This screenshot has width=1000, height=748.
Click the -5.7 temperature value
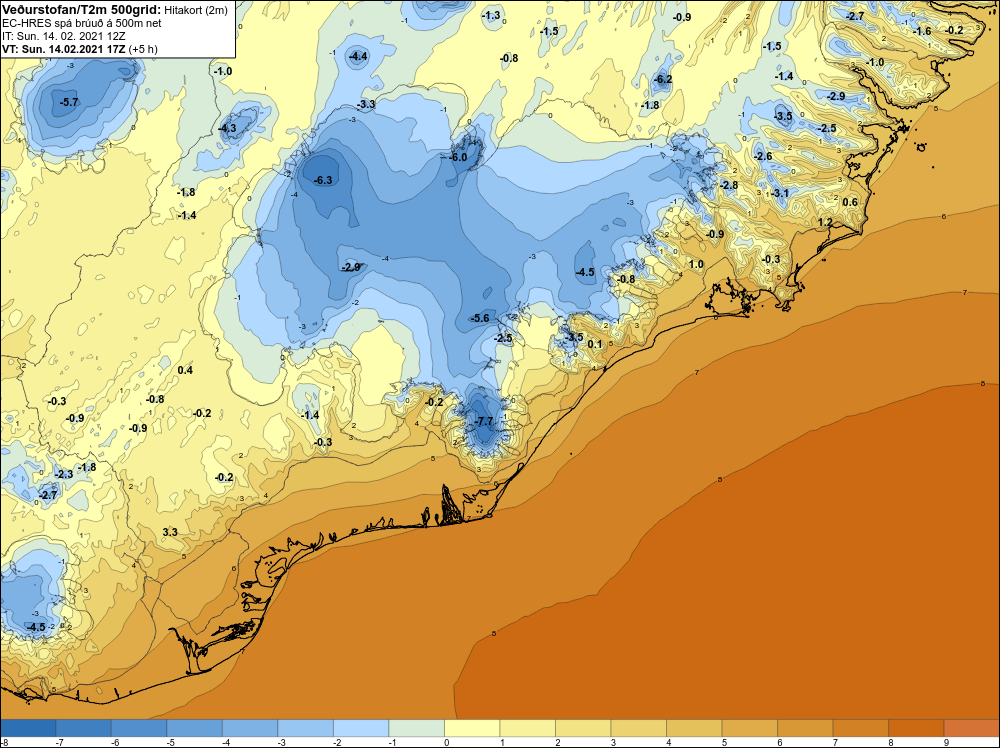tap(69, 102)
